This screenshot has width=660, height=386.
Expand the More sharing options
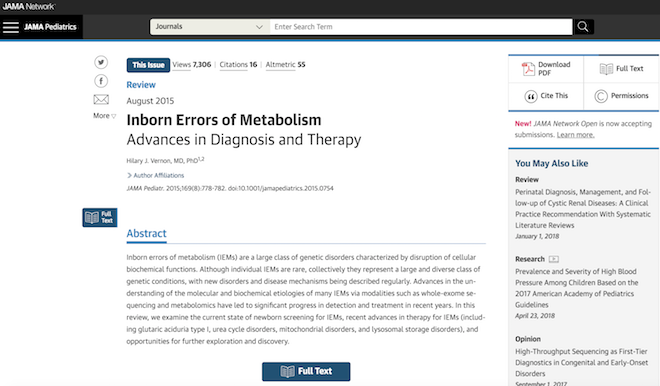(104, 116)
